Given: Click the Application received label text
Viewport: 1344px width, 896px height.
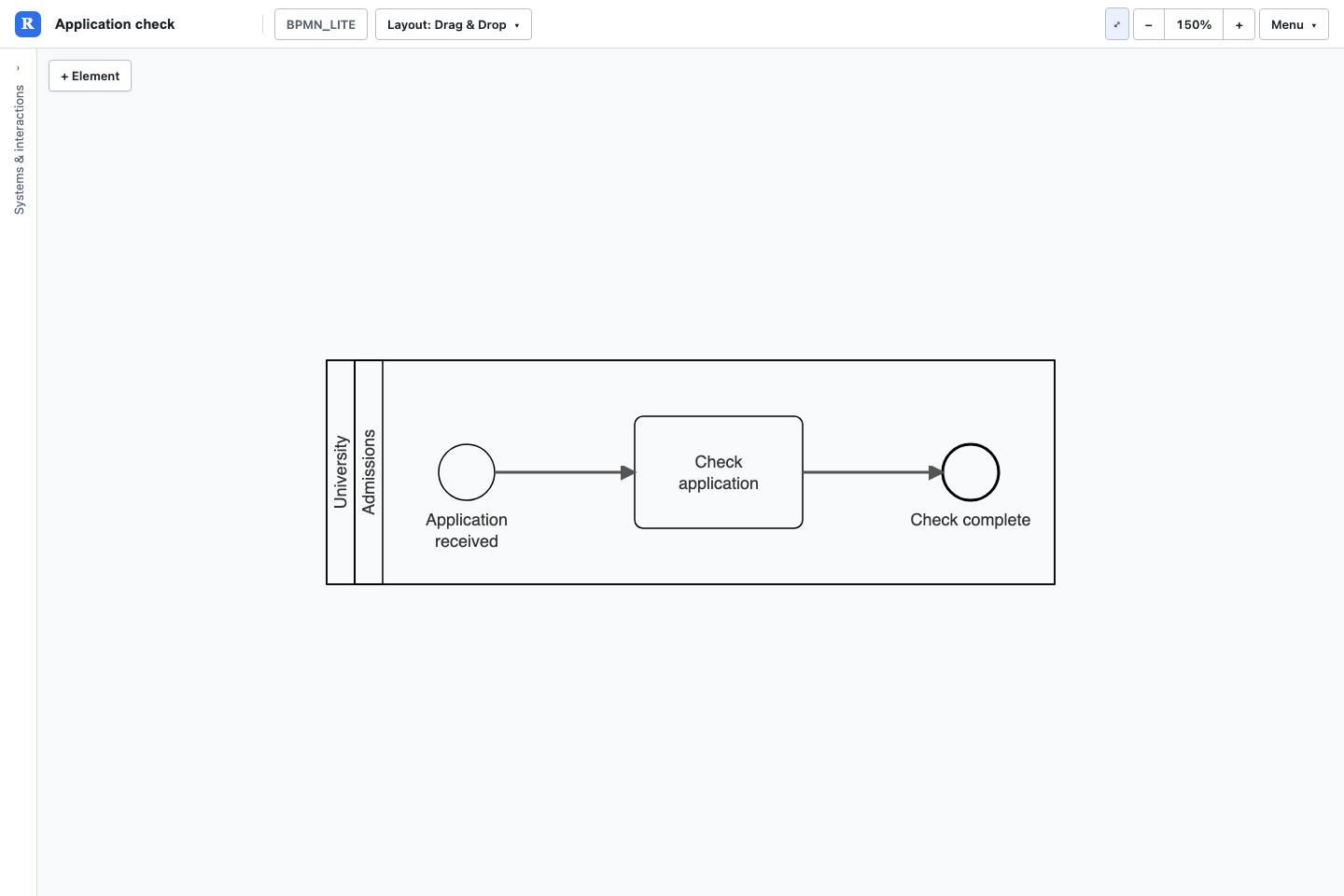Looking at the screenshot, I should (467, 530).
